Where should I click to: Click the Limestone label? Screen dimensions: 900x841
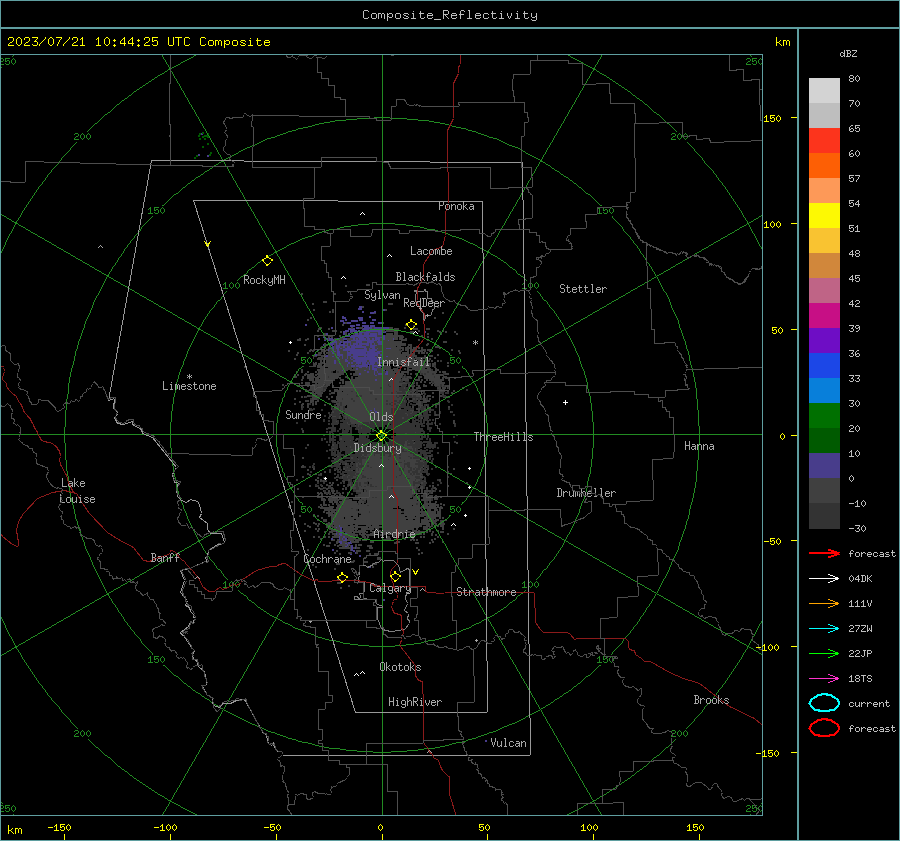click(x=189, y=386)
